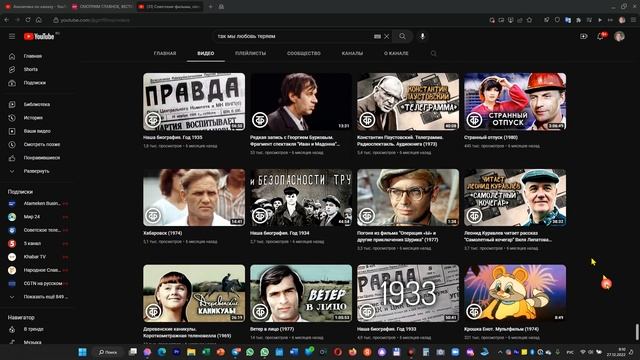The height and width of the screenshot is (360, 640).
Task: Open the Create video camera icon
Action: (584, 36)
